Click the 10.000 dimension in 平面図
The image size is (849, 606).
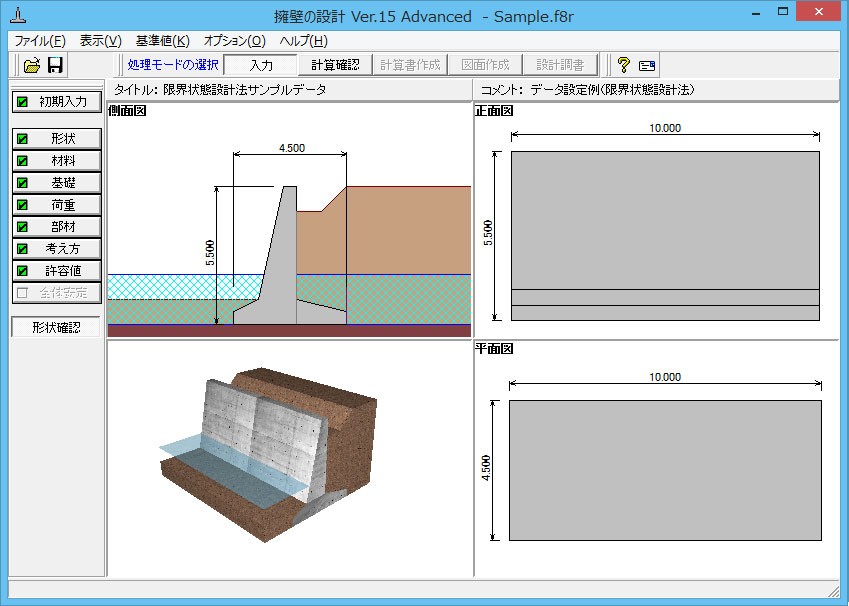coord(665,377)
